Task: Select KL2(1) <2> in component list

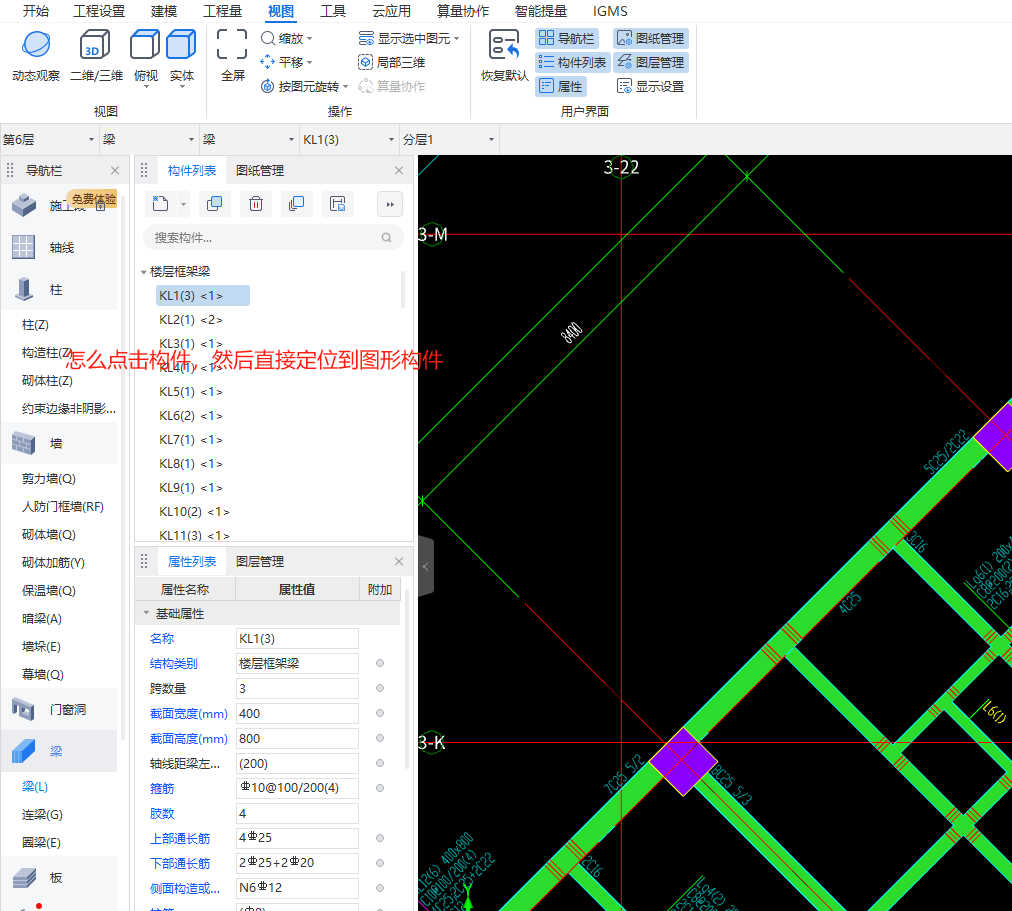Action: pos(191,319)
